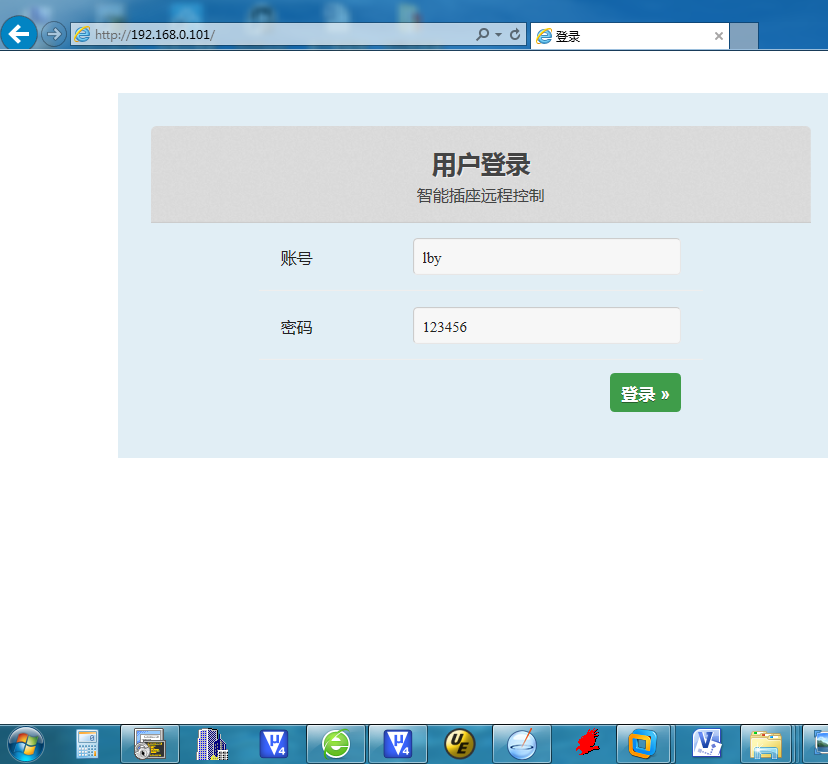Click the green 登录 login button

[x=645, y=392]
